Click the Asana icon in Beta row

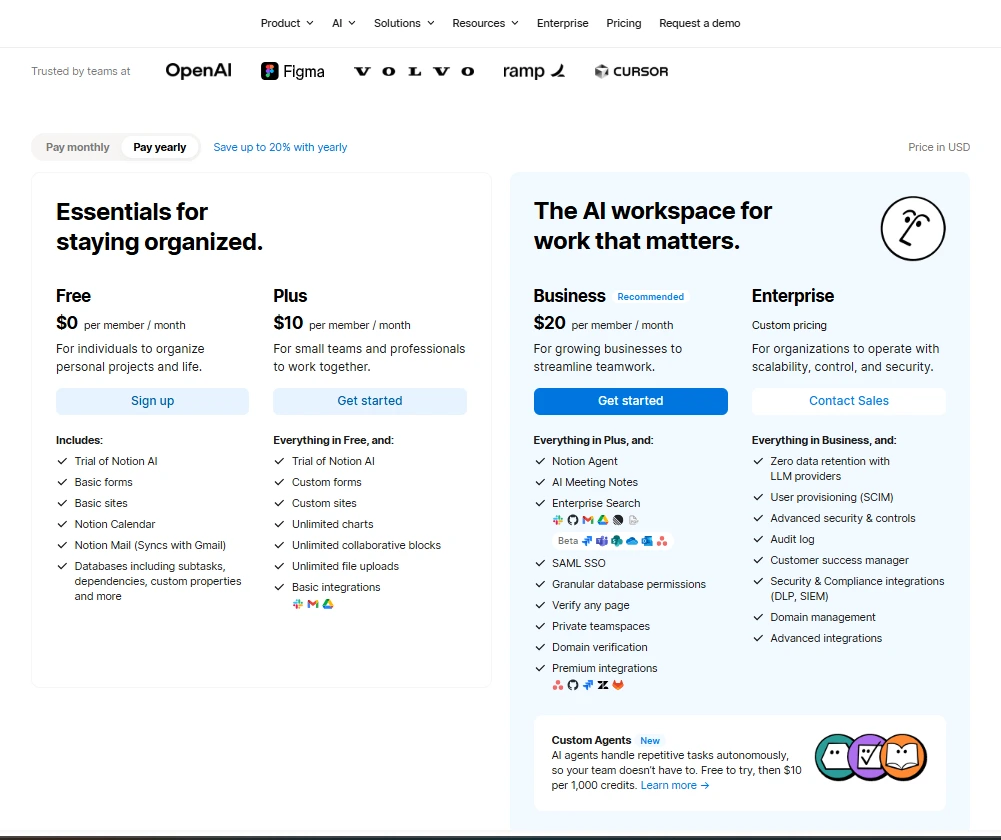pyautogui.click(x=662, y=541)
